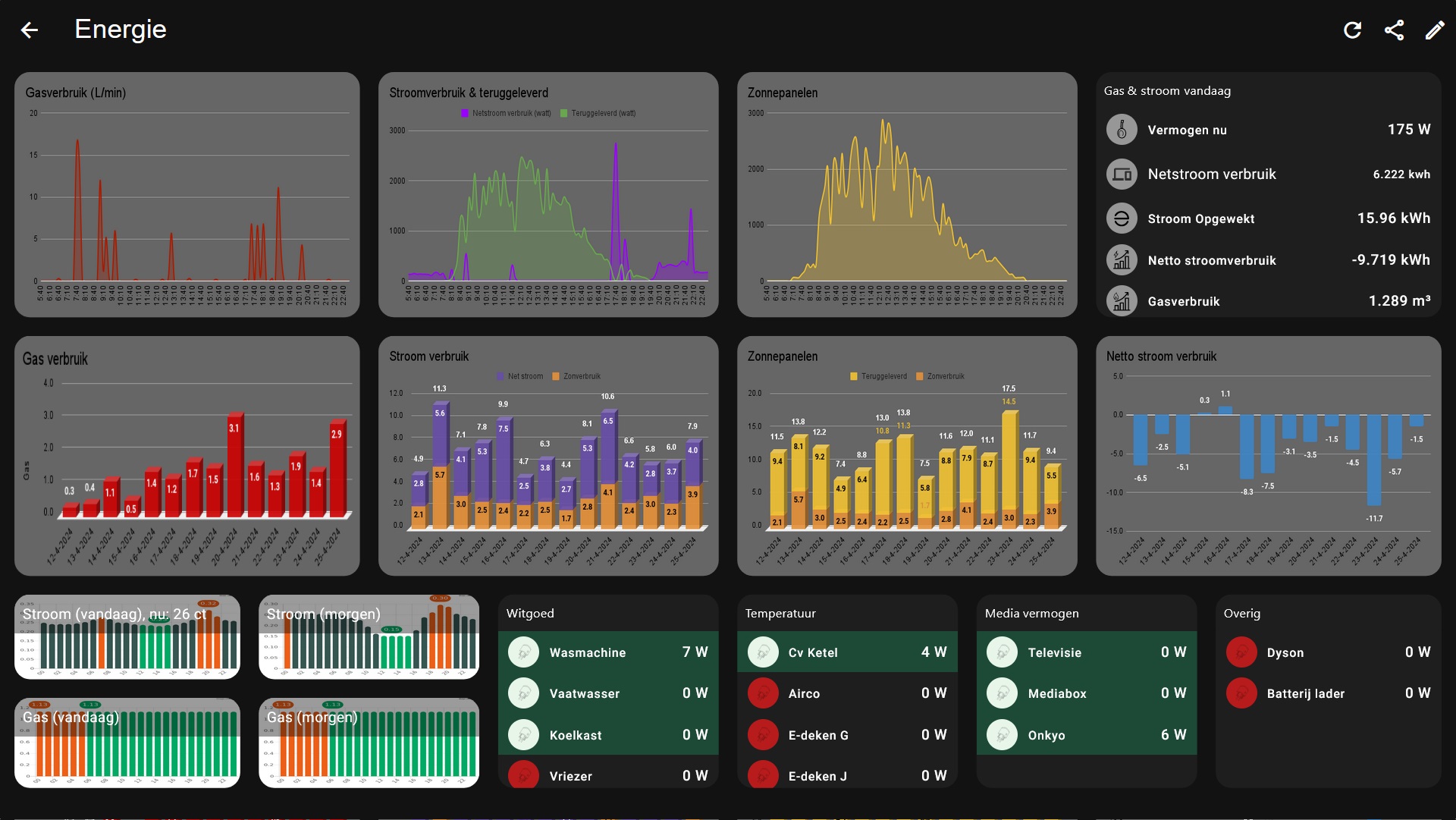
Task: Click Wasmachine 7 W reading
Action: [695, 652]
